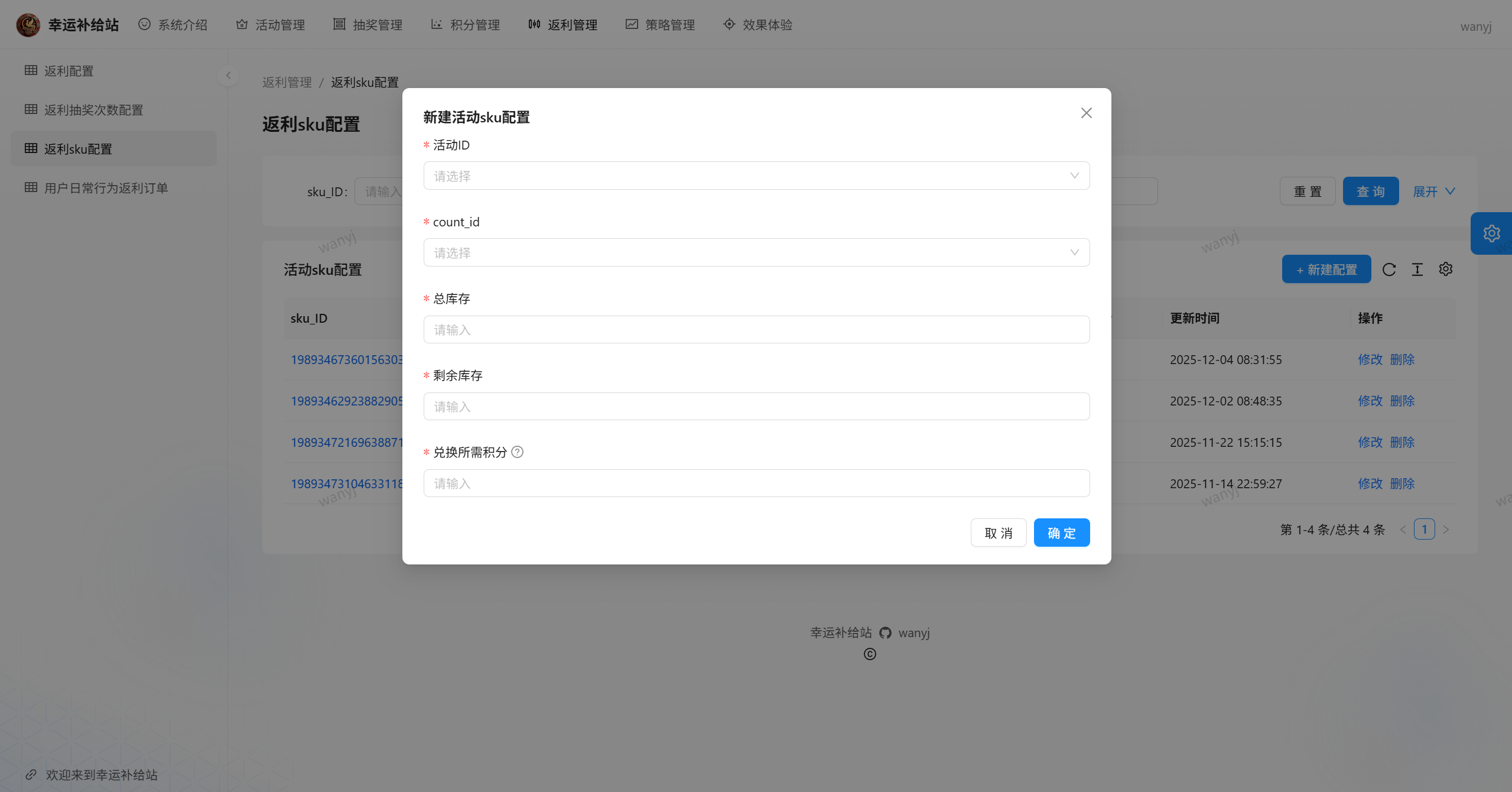Click page 1 in pagination
This screenshot has width=1512, height=792.
[x=1424, y=530]
